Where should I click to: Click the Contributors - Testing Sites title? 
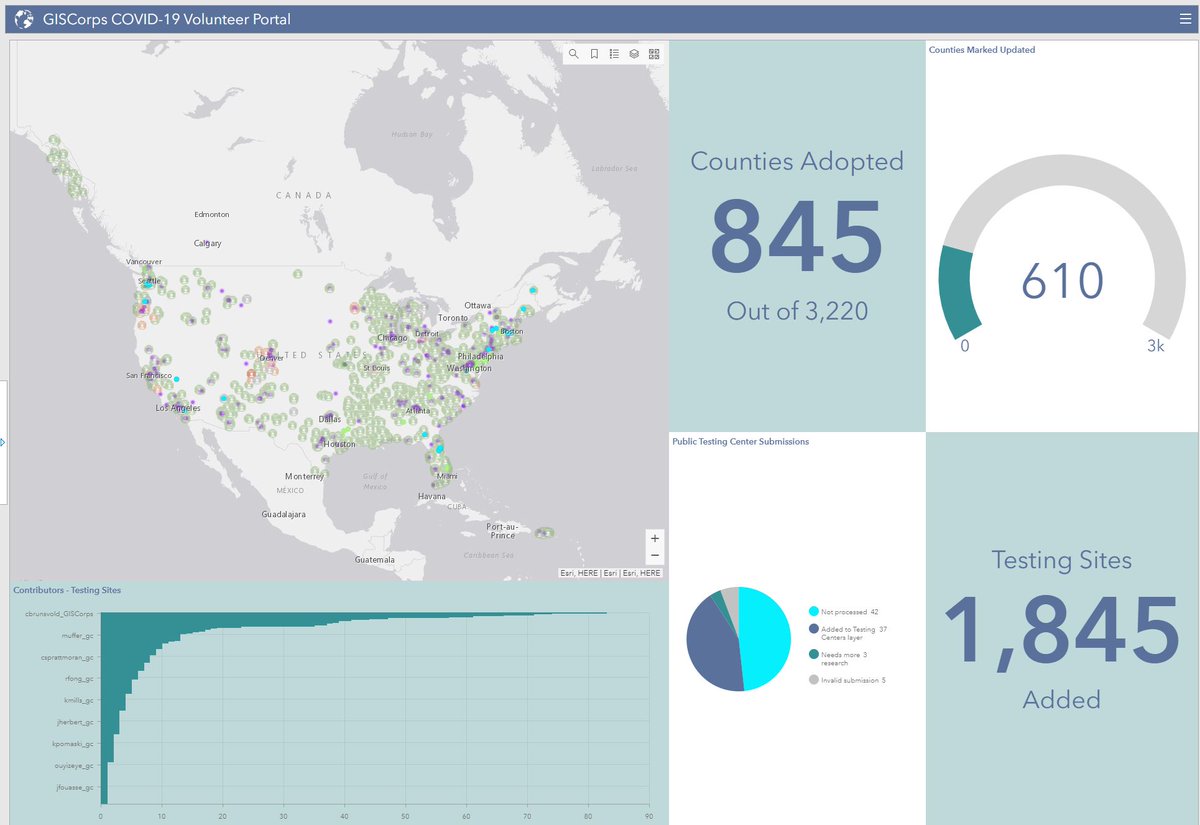tap(67, 590)
